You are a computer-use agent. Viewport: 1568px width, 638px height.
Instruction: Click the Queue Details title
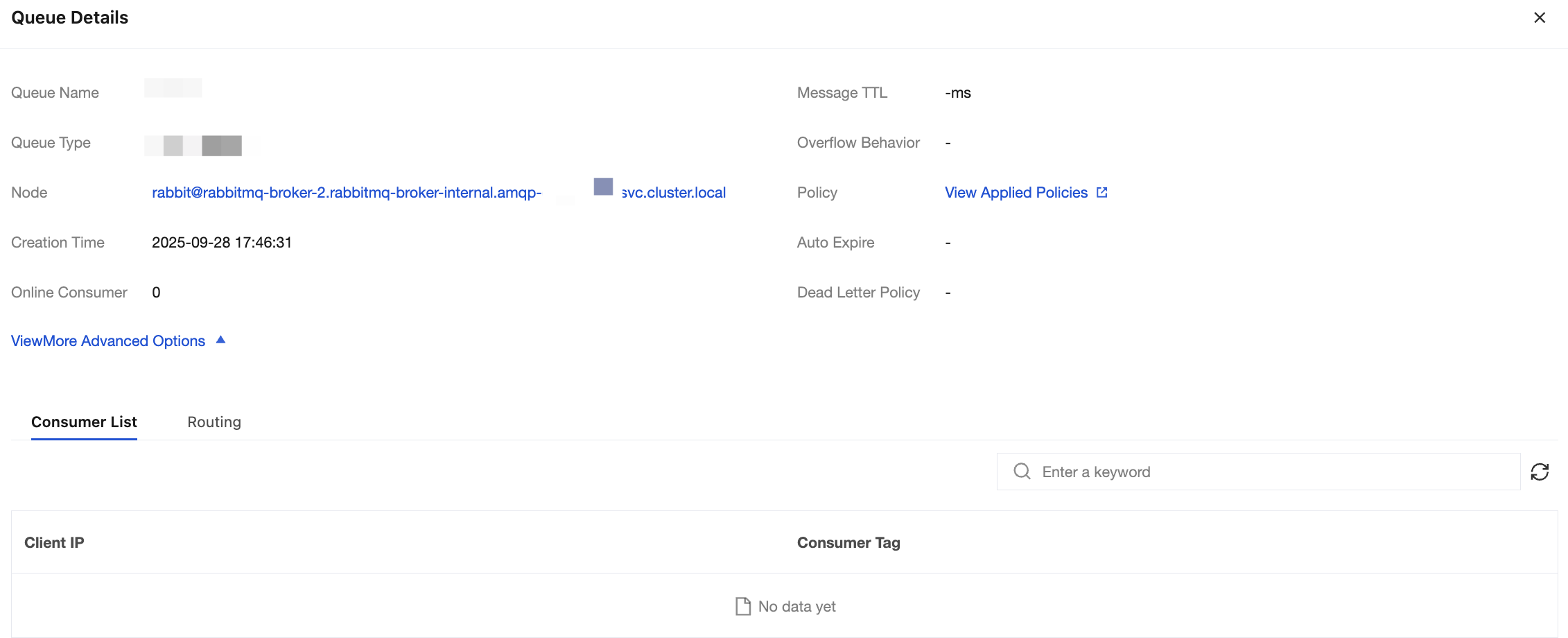coord(70,18)
